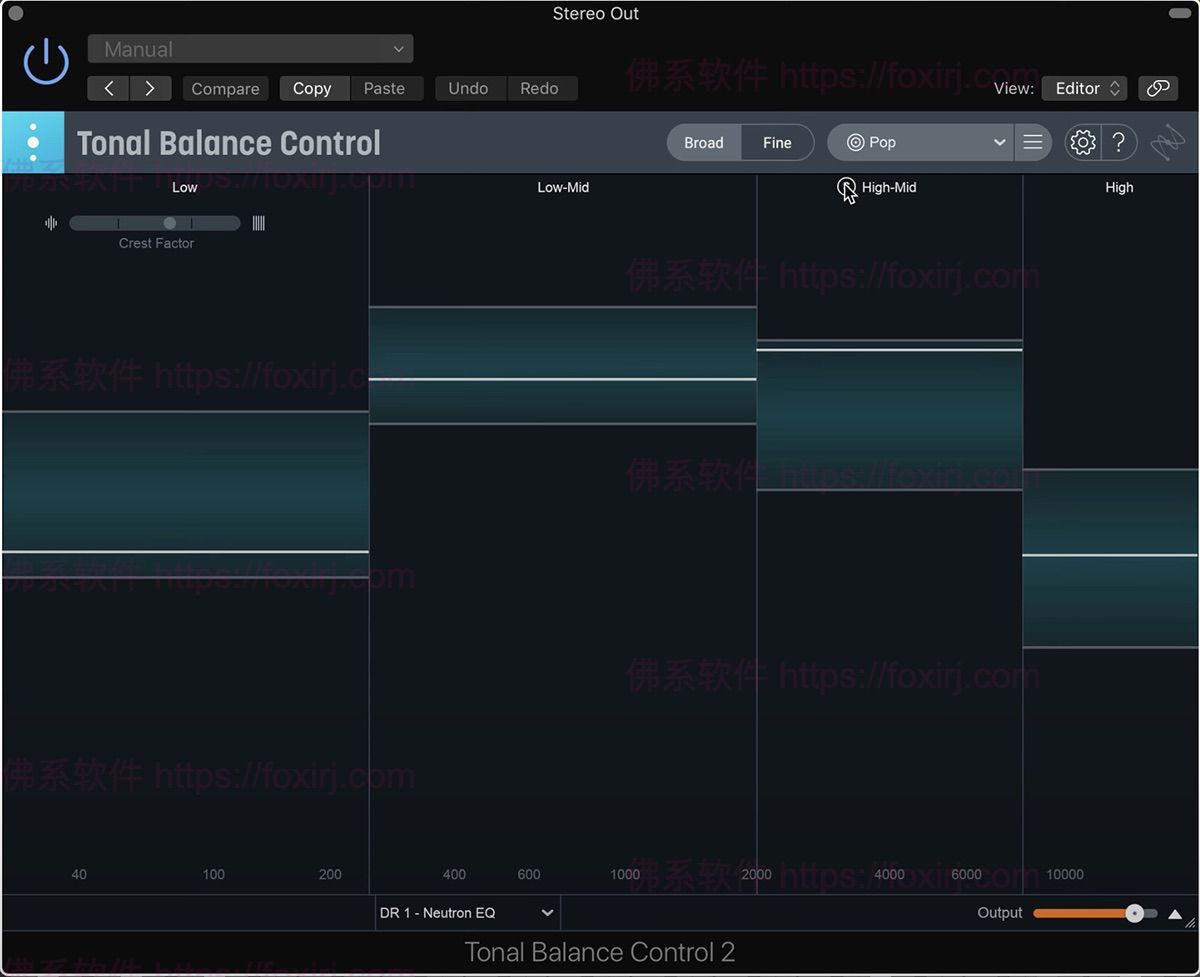Click the Compare button
Screen dimensions: 1200x977
click(x=225, y=88)
